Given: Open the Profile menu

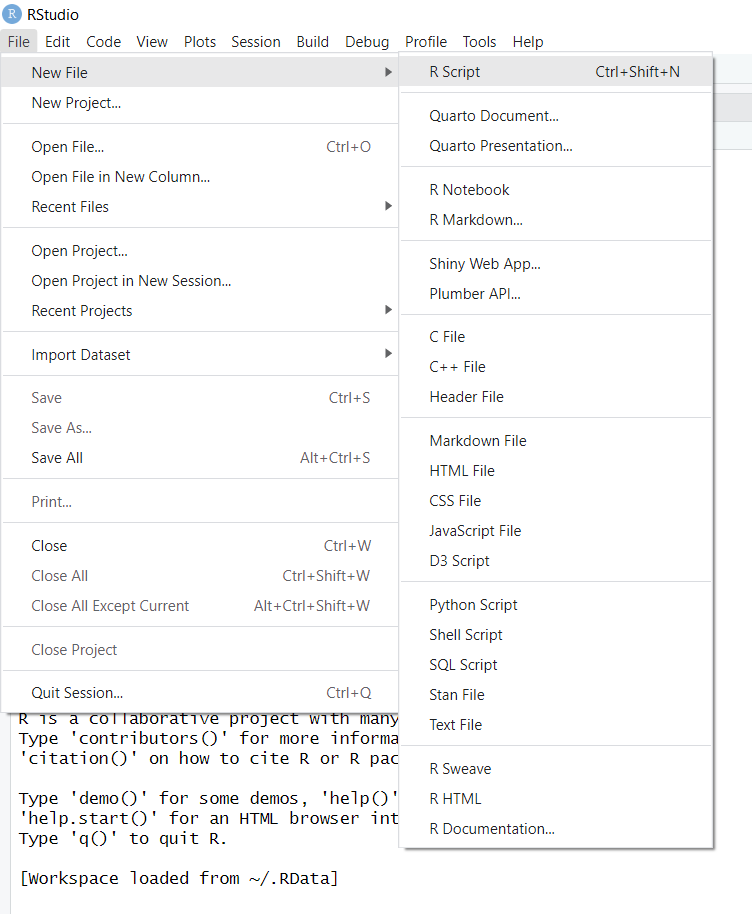Looking at the screenshot, I should (426, 42).
